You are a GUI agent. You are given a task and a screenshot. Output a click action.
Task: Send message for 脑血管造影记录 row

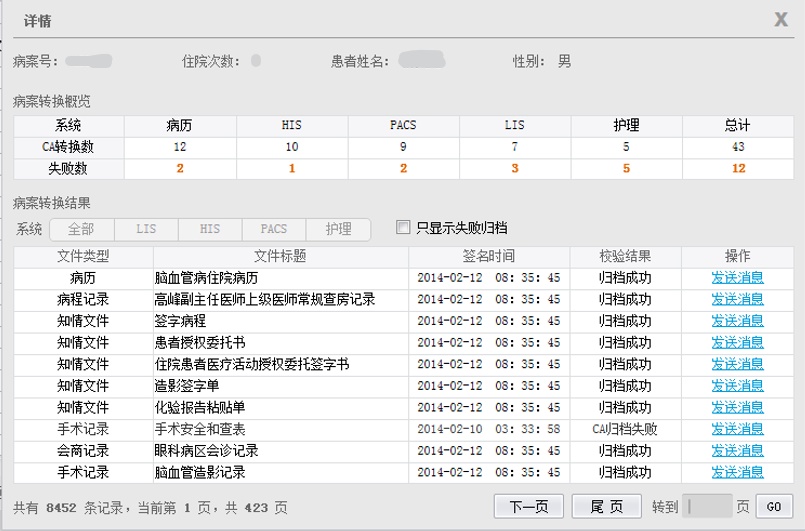pyautogui.click(x=737, y=472)
